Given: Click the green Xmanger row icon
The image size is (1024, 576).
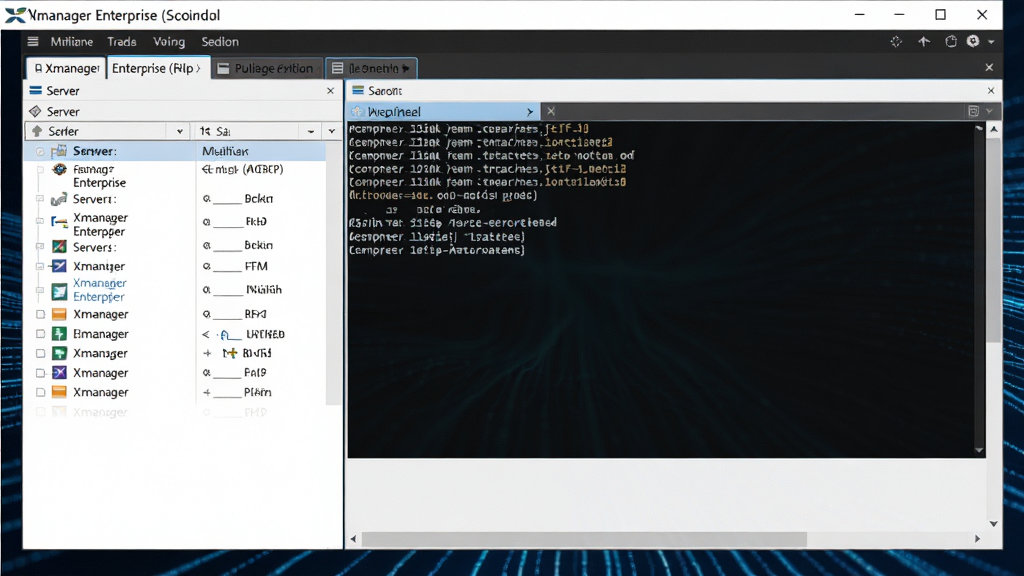Looking at the screenshot, I should pyautogui.click(x=59, y=353).
